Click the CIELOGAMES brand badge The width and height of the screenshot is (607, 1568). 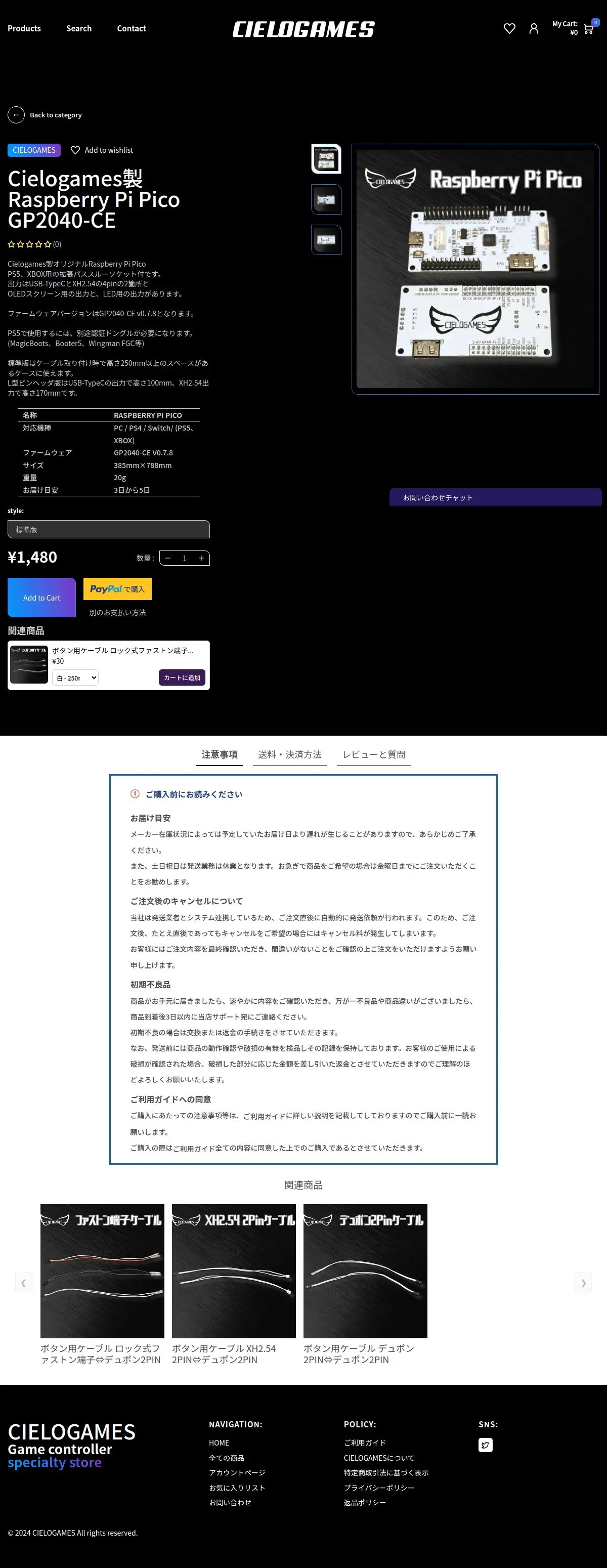click(x=34, y=150)
